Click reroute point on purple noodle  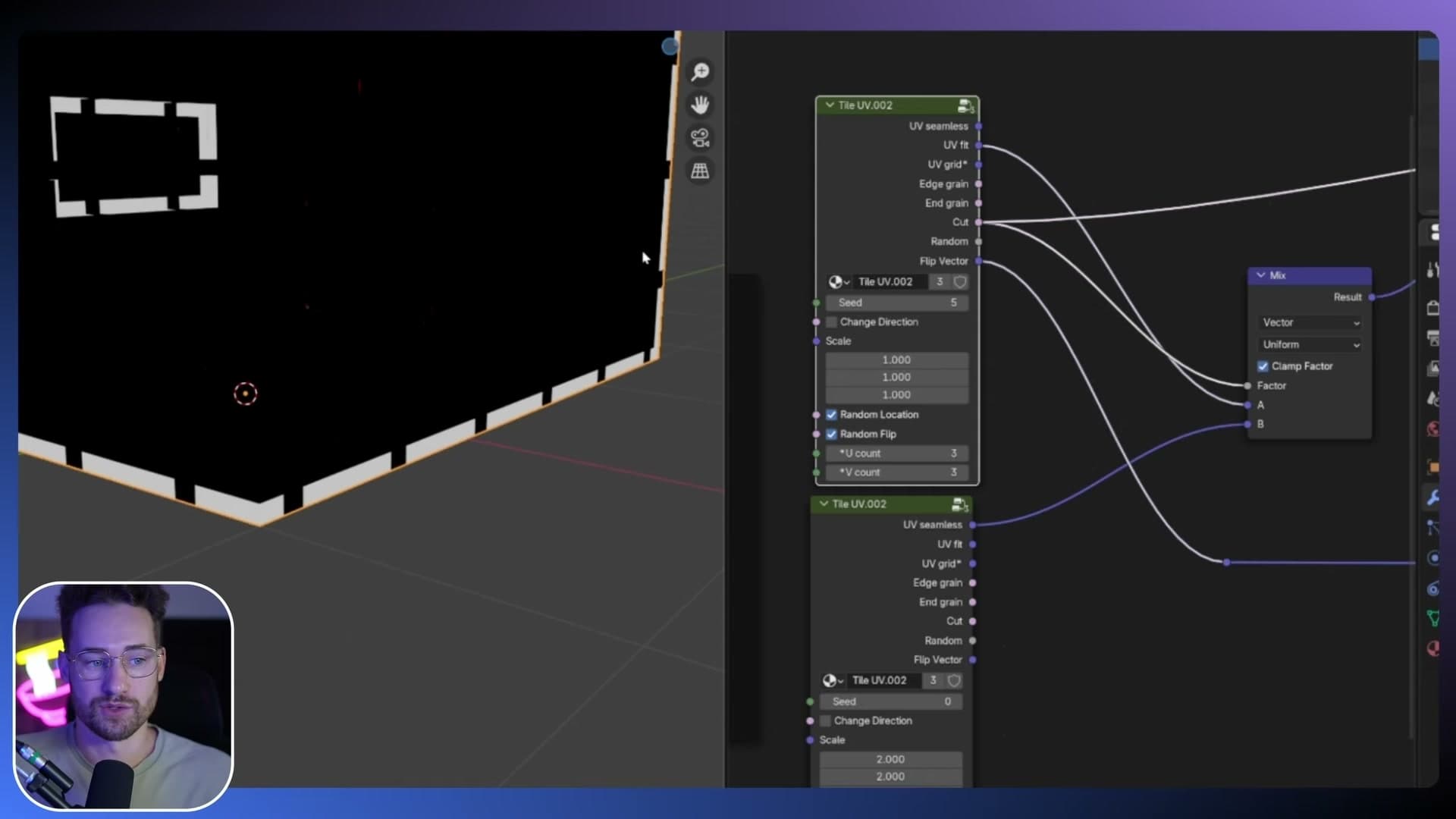pos(1226,563)
